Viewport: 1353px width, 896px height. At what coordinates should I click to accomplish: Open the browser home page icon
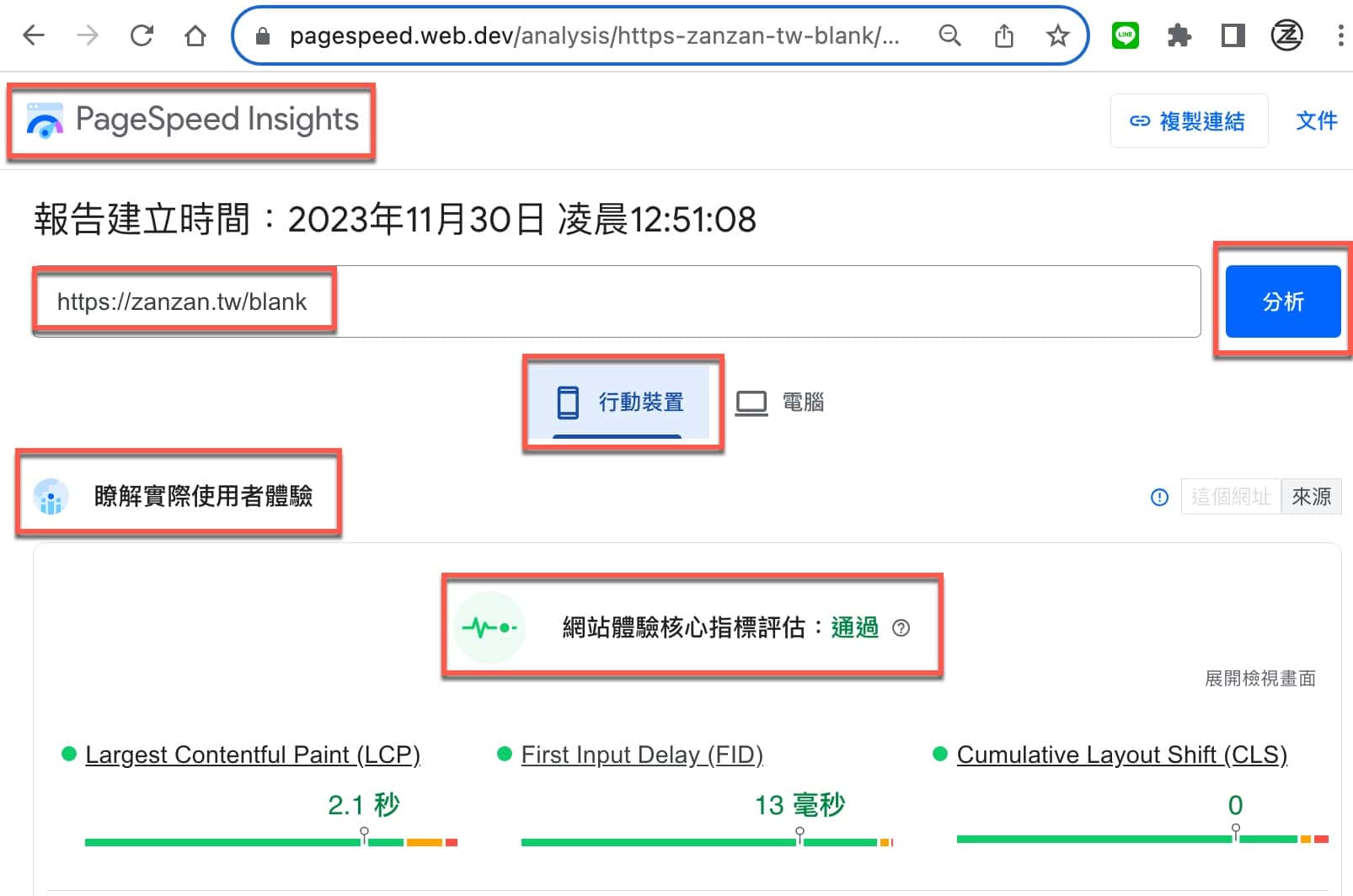coord(195,35)
